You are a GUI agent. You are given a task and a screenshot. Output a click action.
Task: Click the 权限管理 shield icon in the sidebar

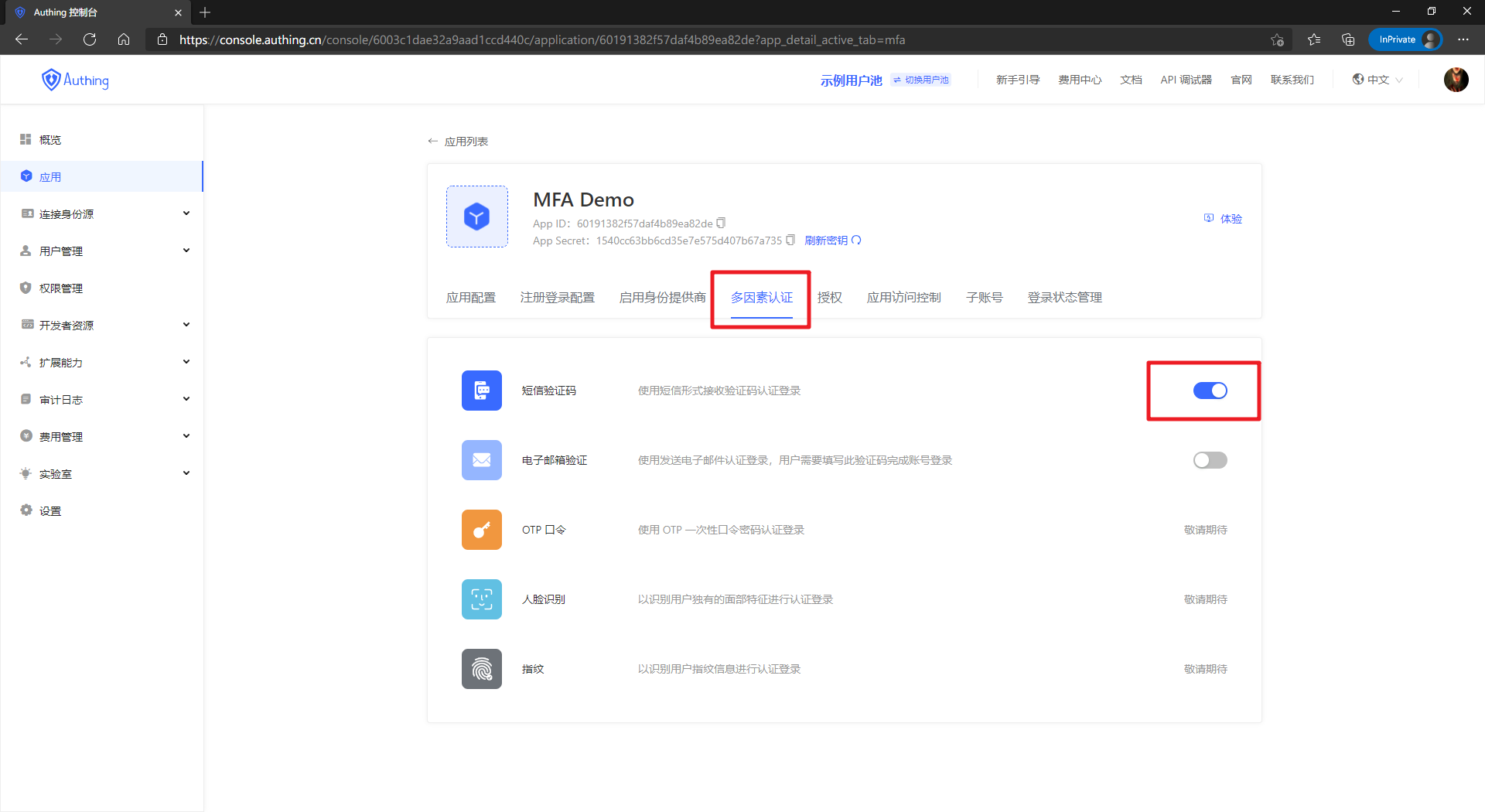point(26,288)
